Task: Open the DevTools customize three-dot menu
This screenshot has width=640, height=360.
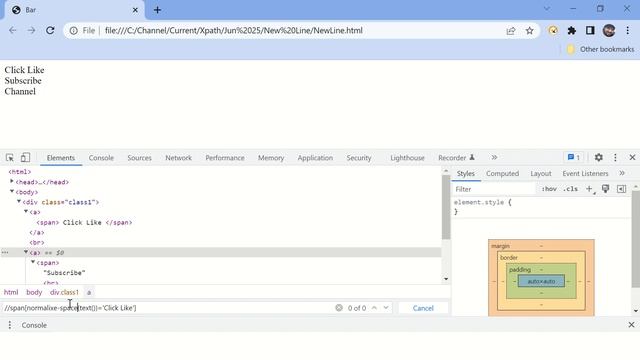Action: point(616,158)
